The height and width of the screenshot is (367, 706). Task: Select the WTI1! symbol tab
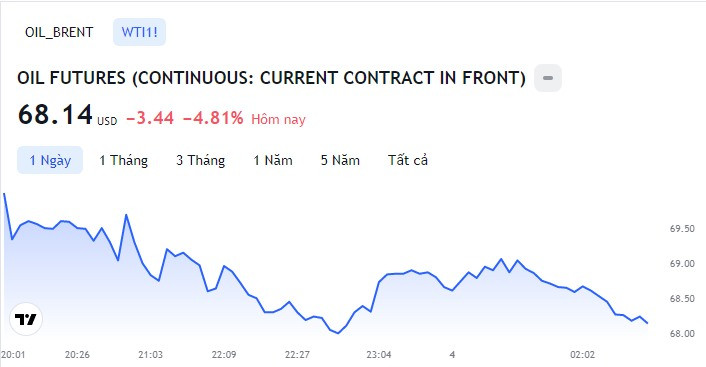click(139, 32)
